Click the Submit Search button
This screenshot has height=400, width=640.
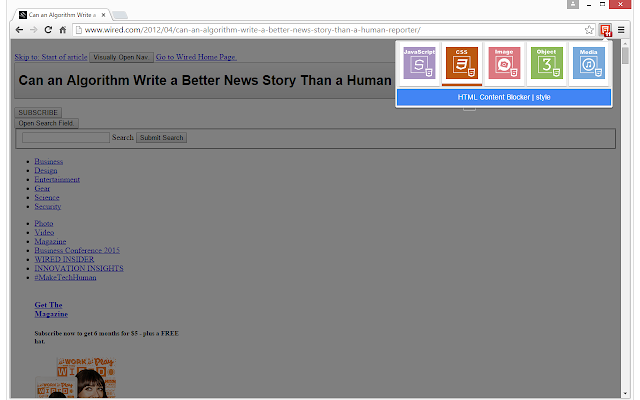click(162, 138)
